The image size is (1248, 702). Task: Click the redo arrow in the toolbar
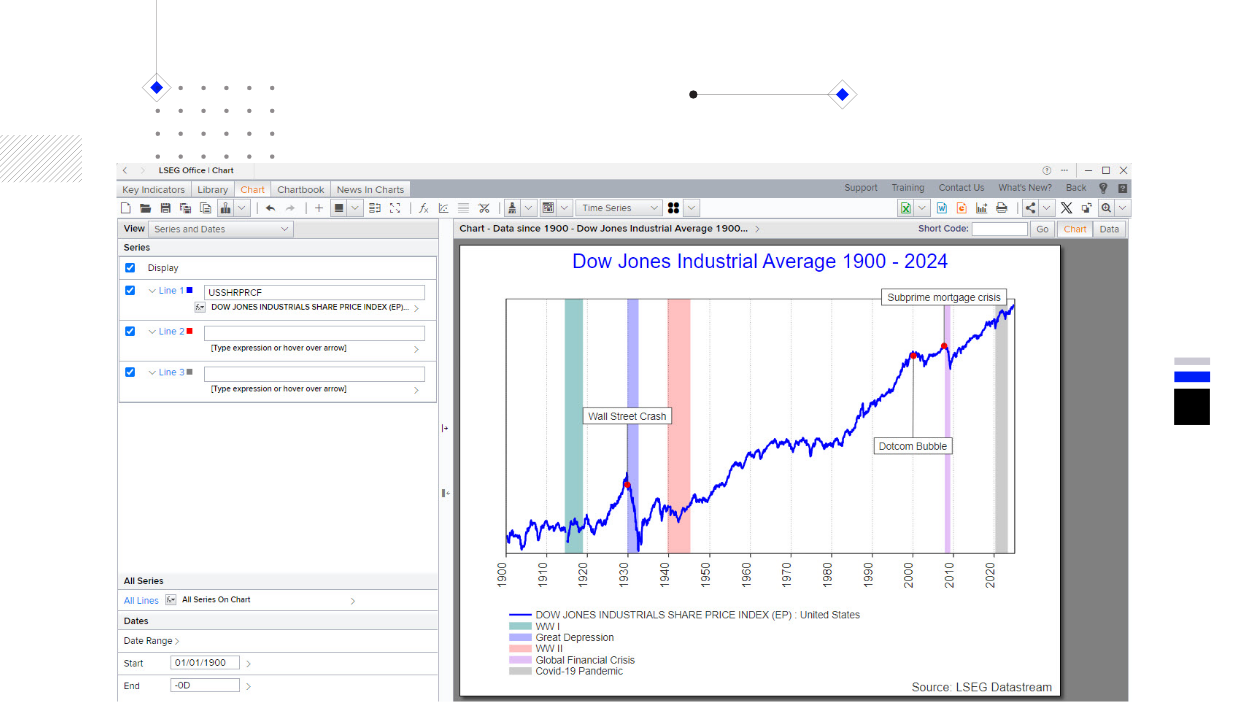(x=290, y=208)
